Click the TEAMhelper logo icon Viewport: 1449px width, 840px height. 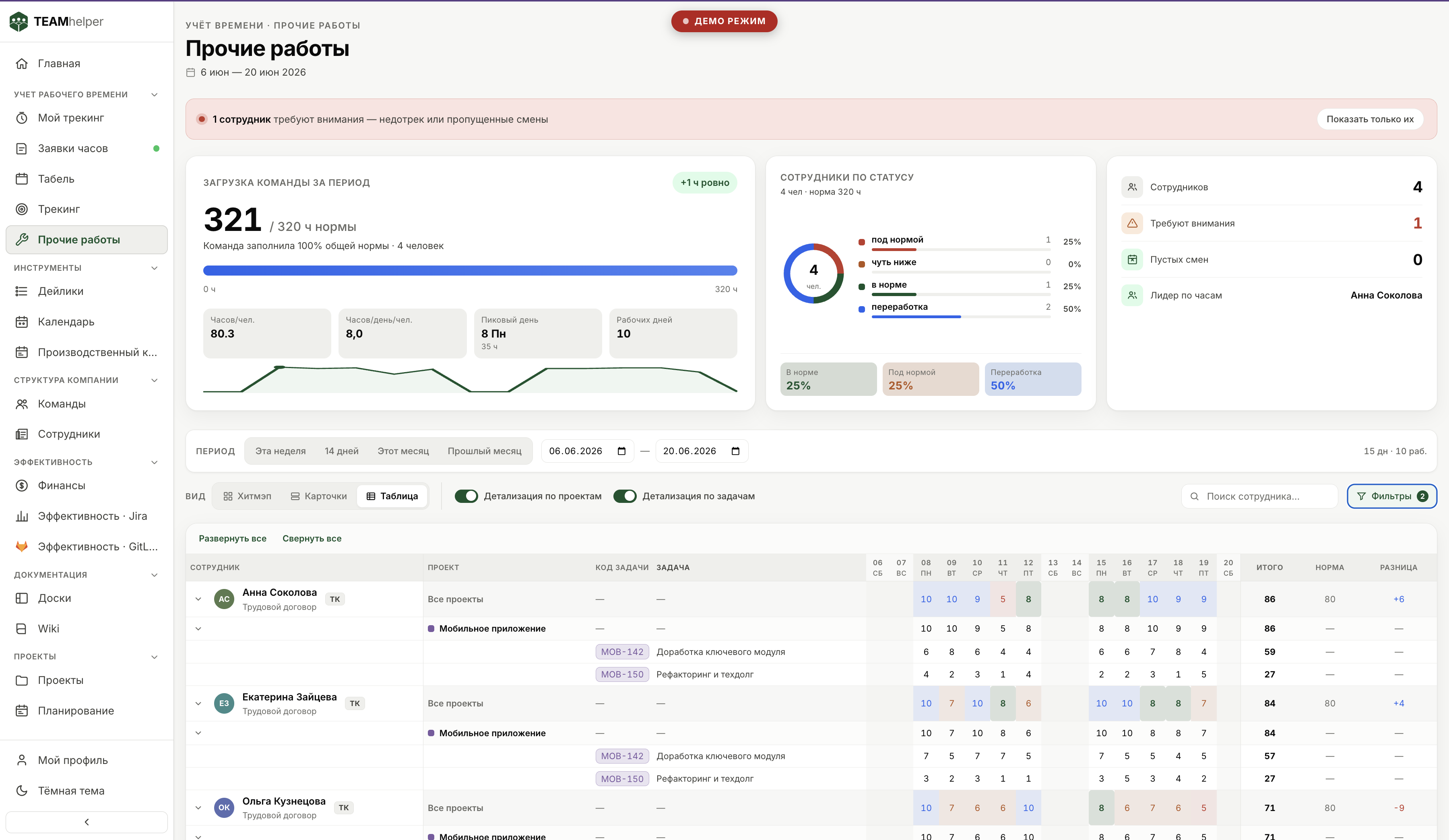[19, 21]
